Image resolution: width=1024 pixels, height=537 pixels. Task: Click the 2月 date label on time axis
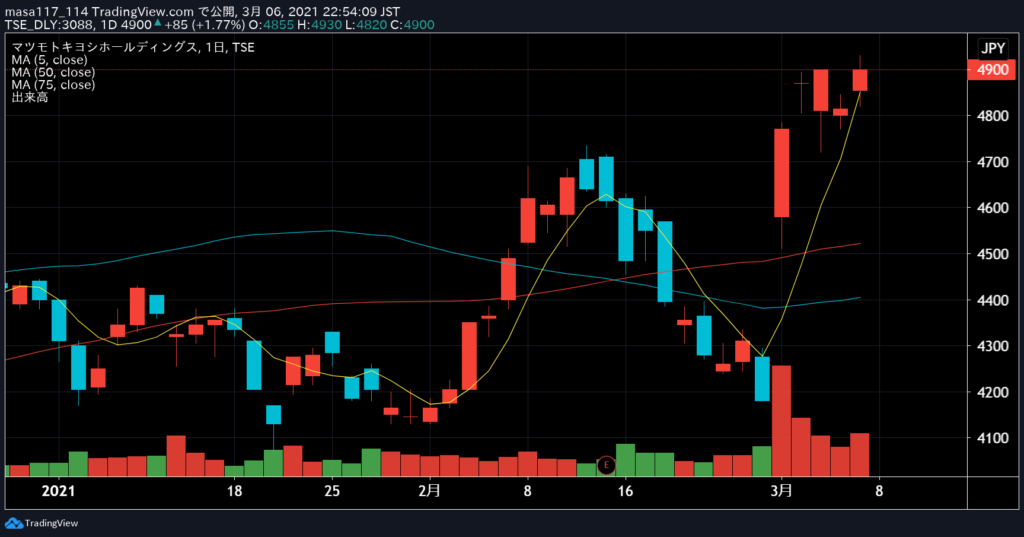(x=430, y=491)
